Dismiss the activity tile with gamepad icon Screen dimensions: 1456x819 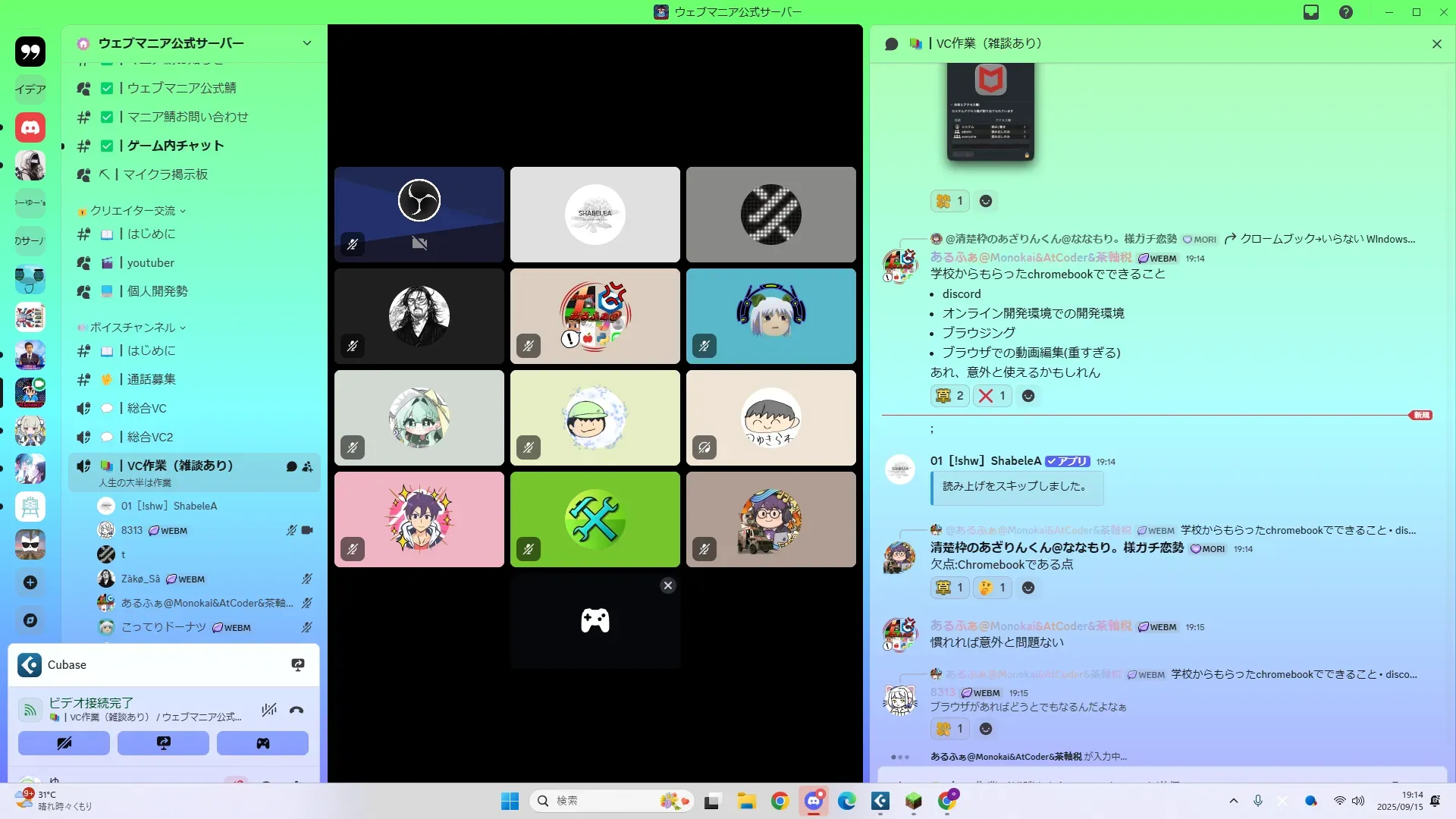667,585
